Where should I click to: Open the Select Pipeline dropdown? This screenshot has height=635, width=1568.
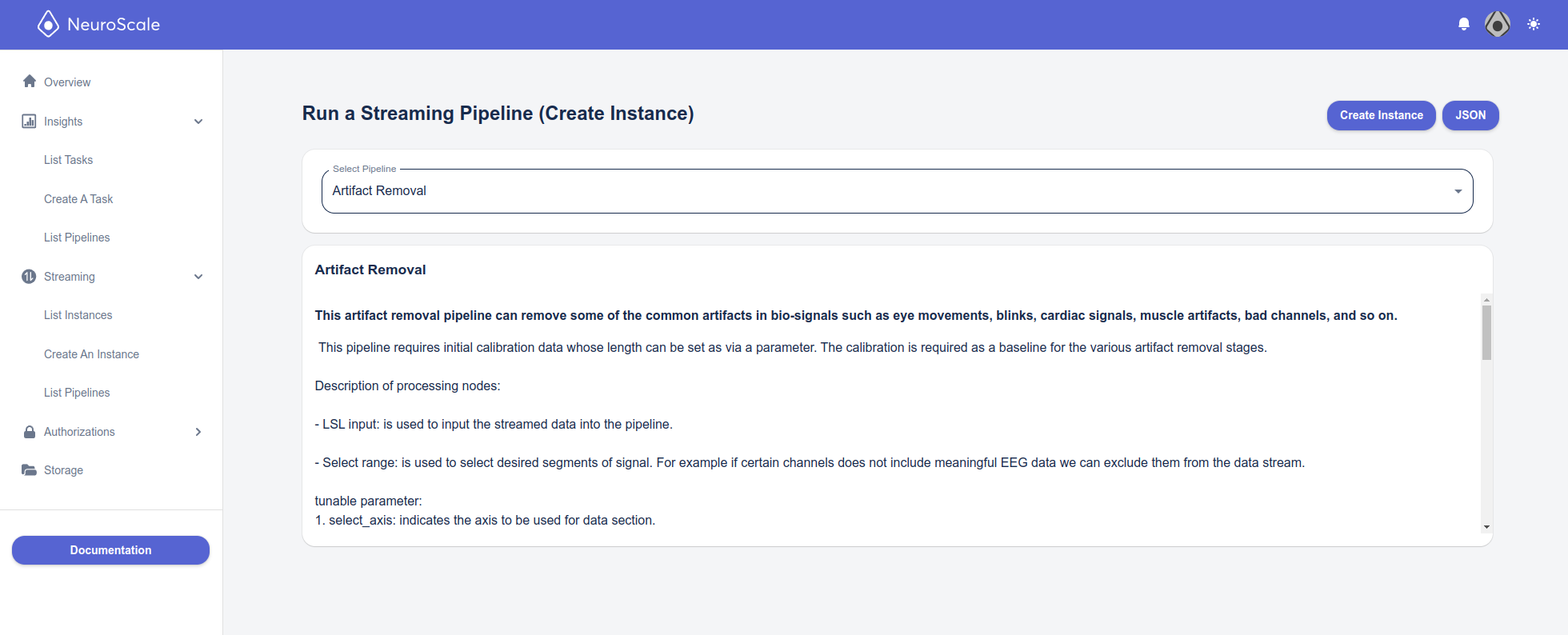[x=897, y=191]
